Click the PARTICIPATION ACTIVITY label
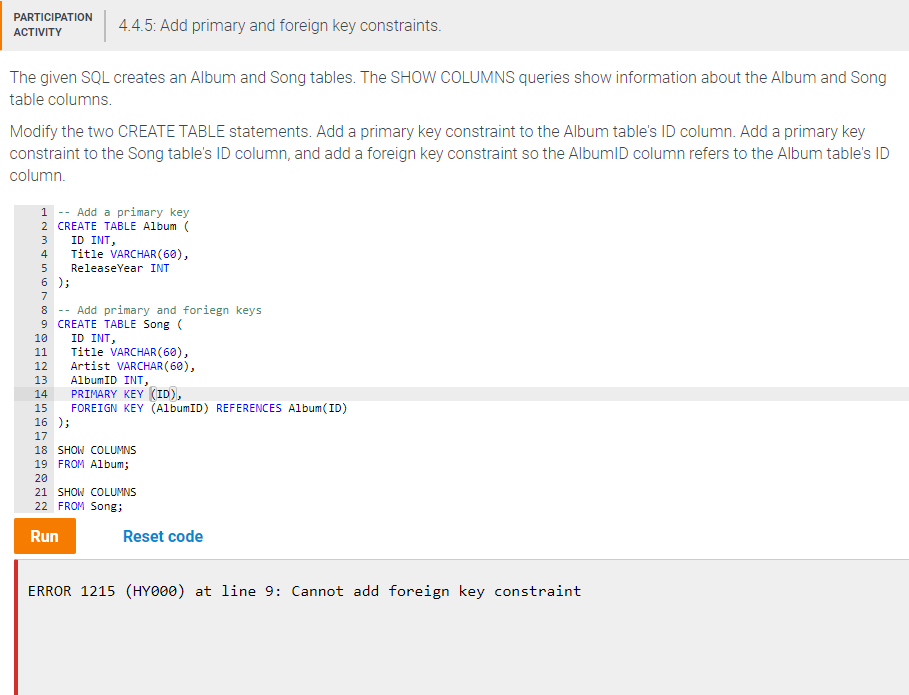 [x=52, y=23]
